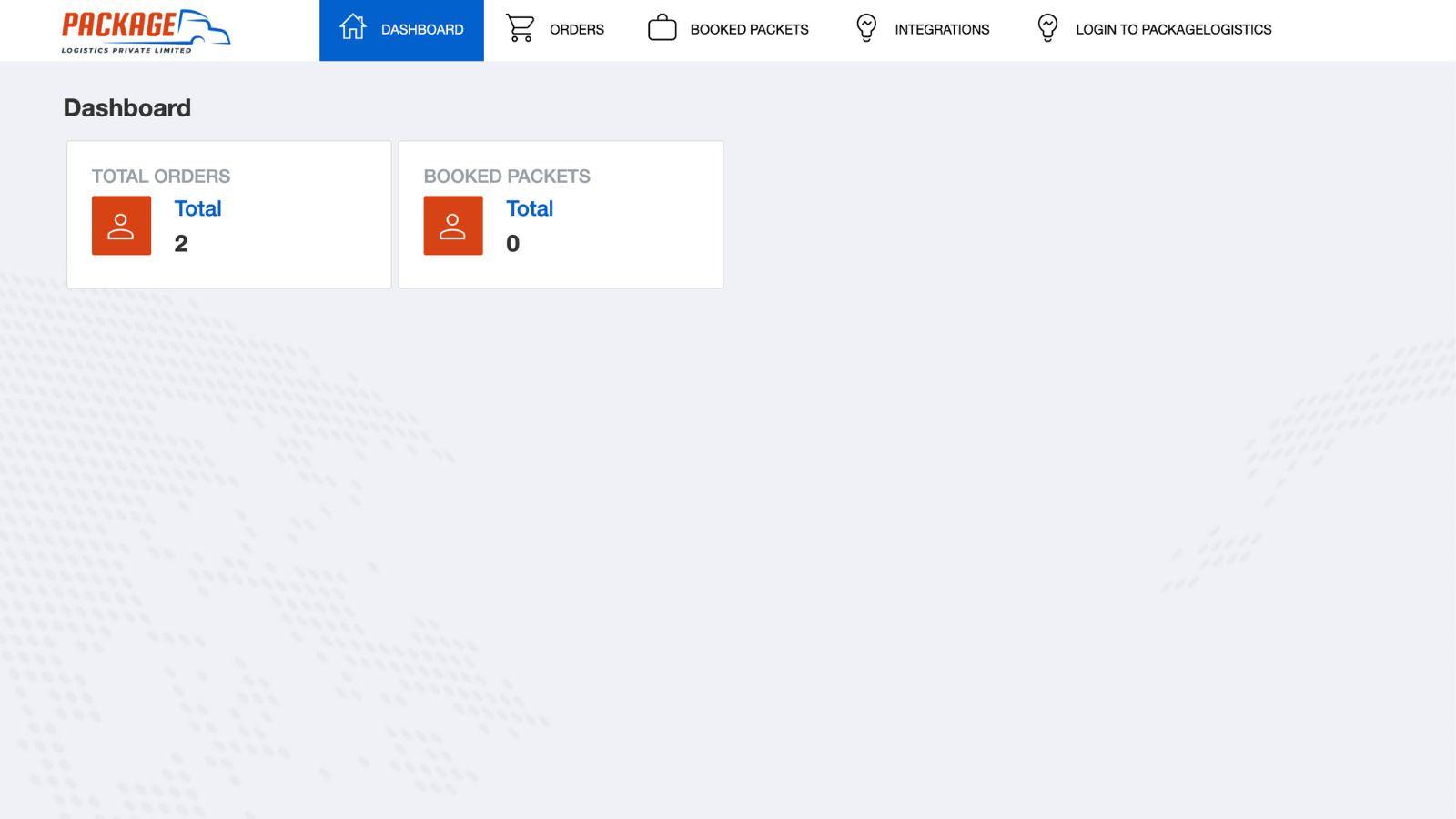
Task: Click the Total link on Total Orders card
Action: click(x=197, y=208)
